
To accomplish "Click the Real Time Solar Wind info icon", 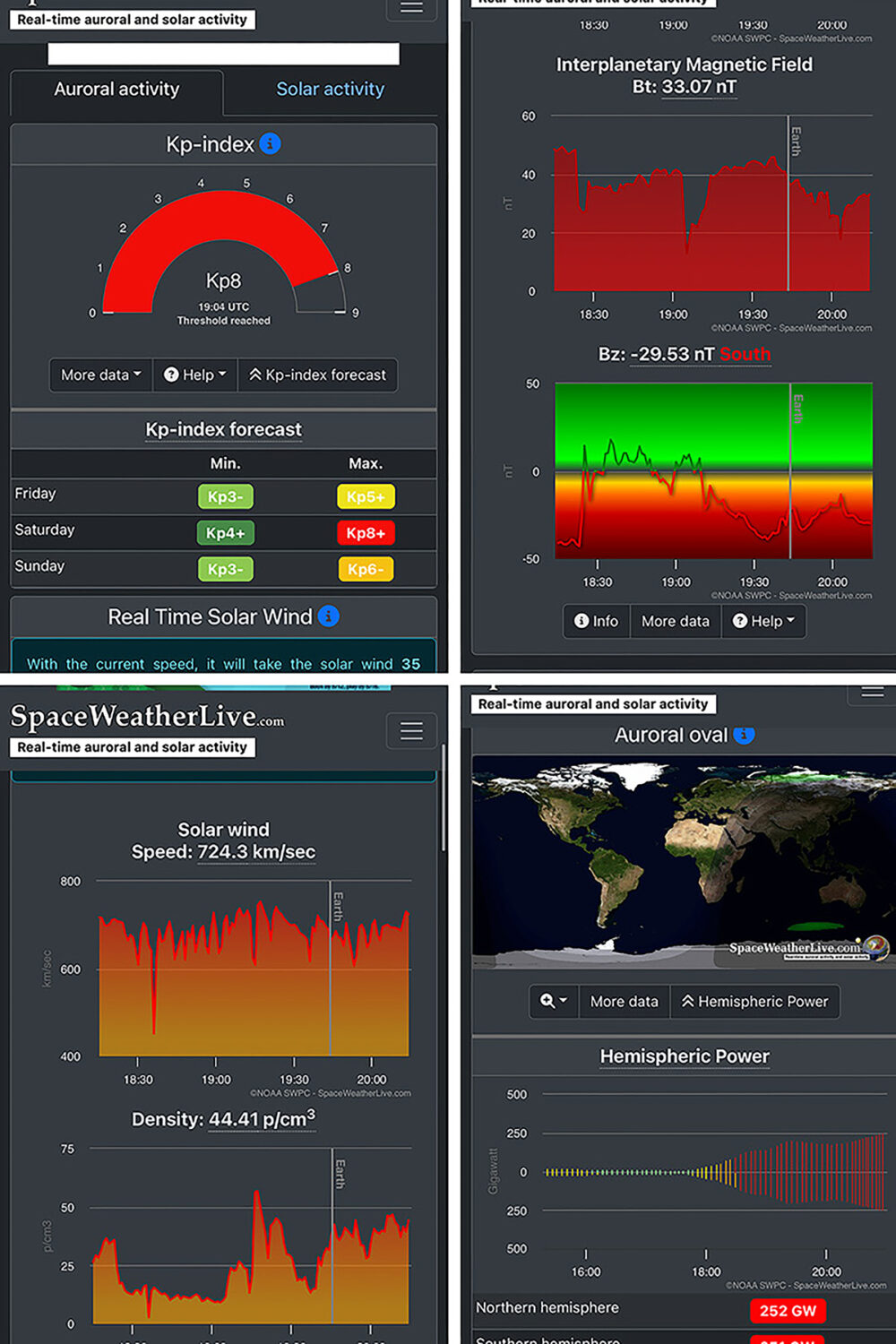I will click(x=329, y=616).
